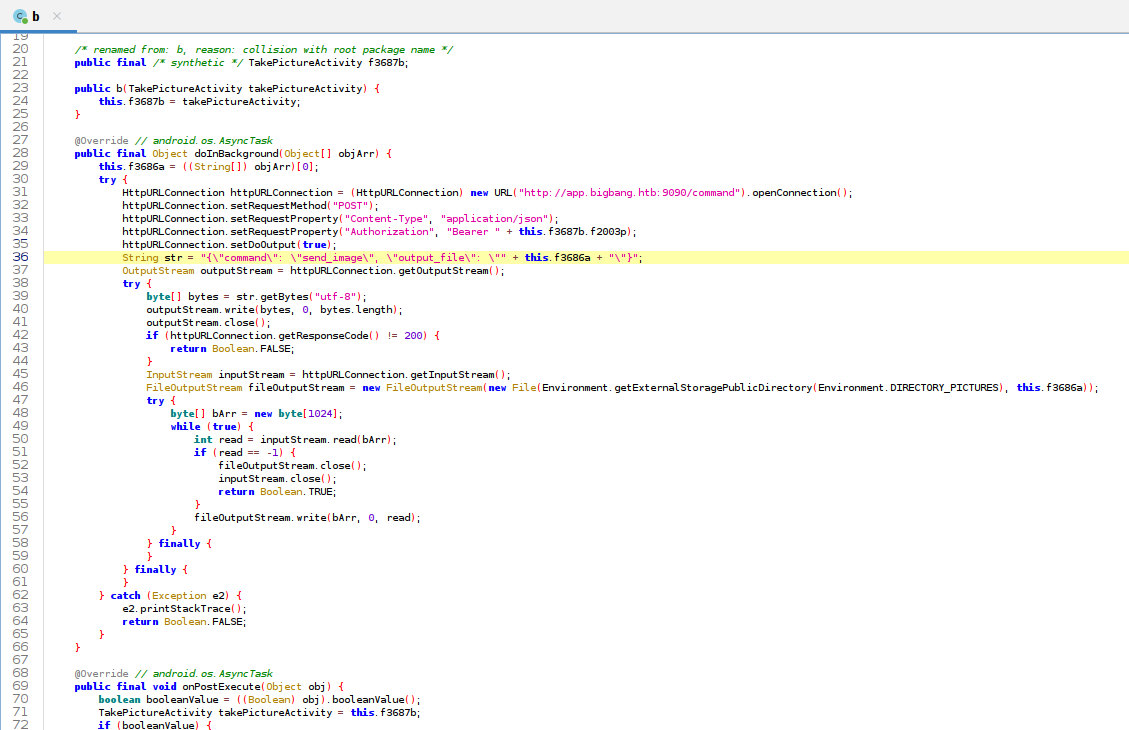Click constructor "public b(" on line 23
This screenshot has width=1129, height=730.
tap(100, 89)
